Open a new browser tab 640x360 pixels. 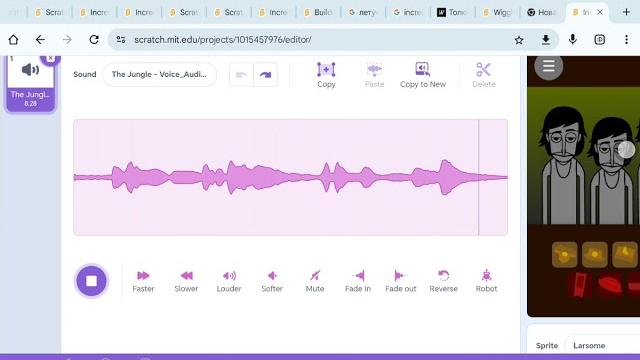tap(626, 12)
